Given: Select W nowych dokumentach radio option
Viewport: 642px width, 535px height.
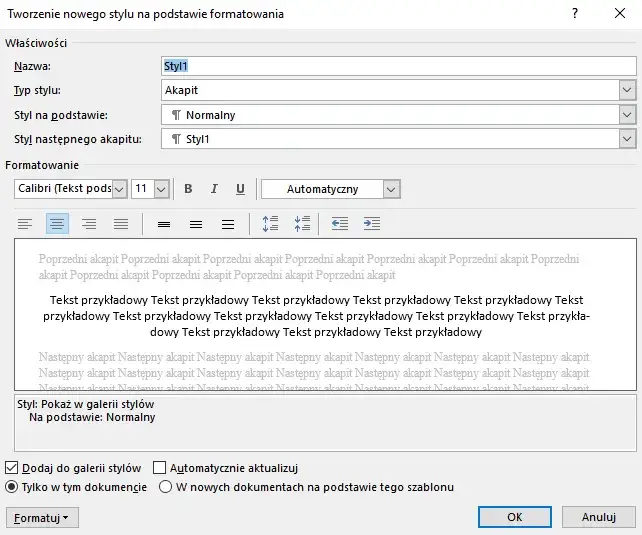Looking at the screenshot, I should pos(165,487).
